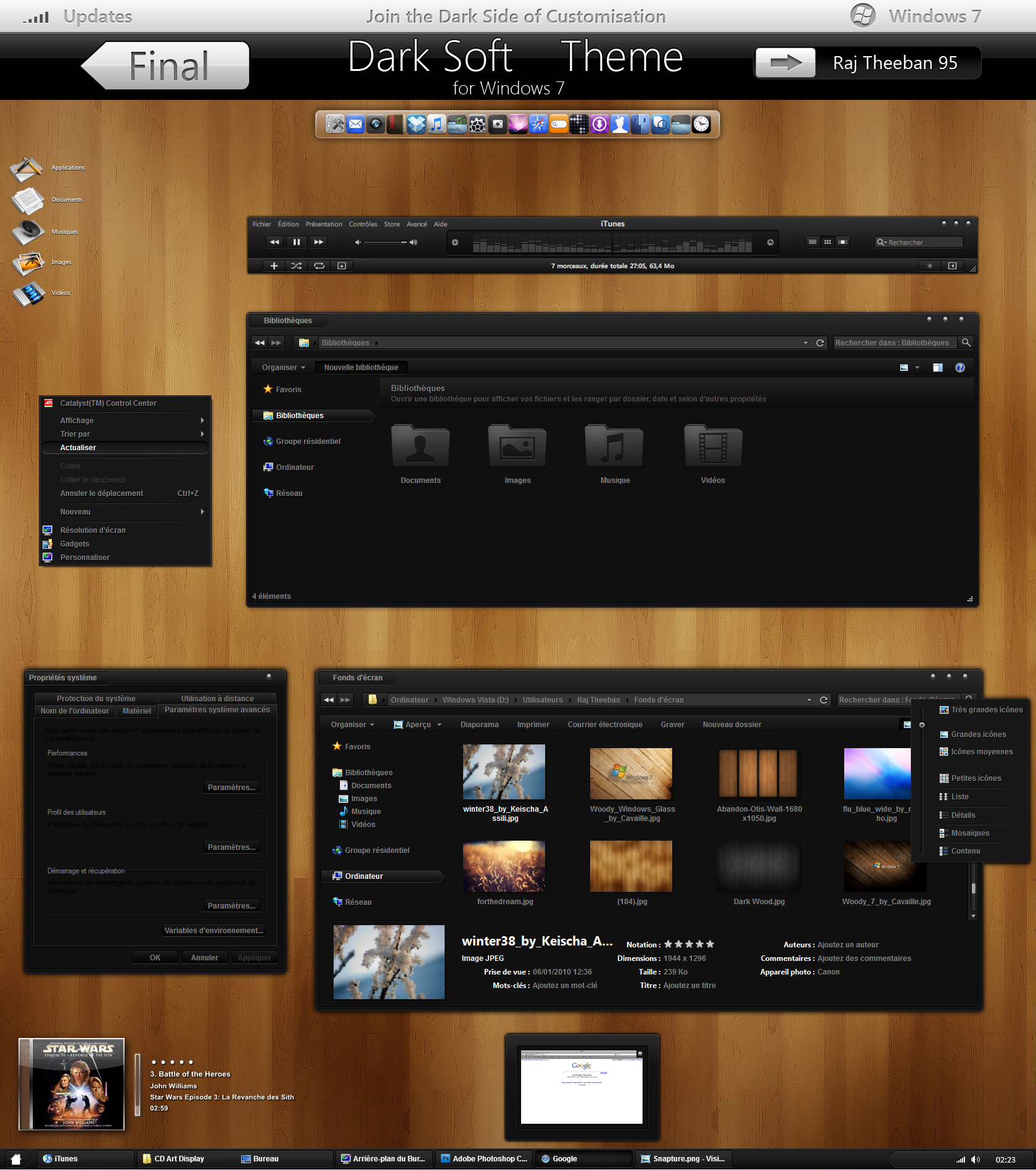Click the Safari compass icon in dock
Viewport: 1036px width, 1170px height.
[x=538, y=125]
